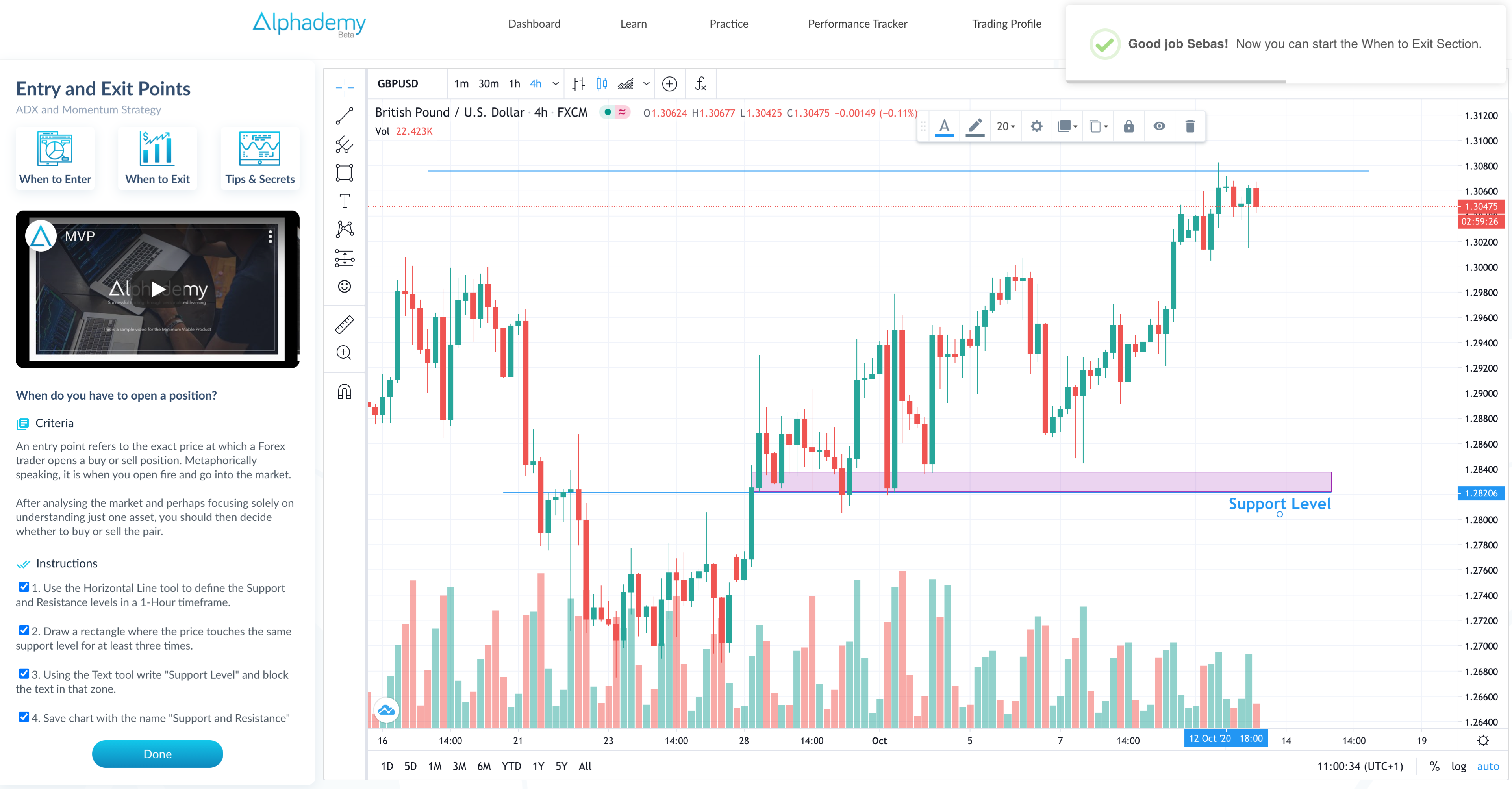Uncheck instruction 4 Save chart checkbox
Image resolution: width=1512 pixels, height=789 pixels.
tap(24, 717)
